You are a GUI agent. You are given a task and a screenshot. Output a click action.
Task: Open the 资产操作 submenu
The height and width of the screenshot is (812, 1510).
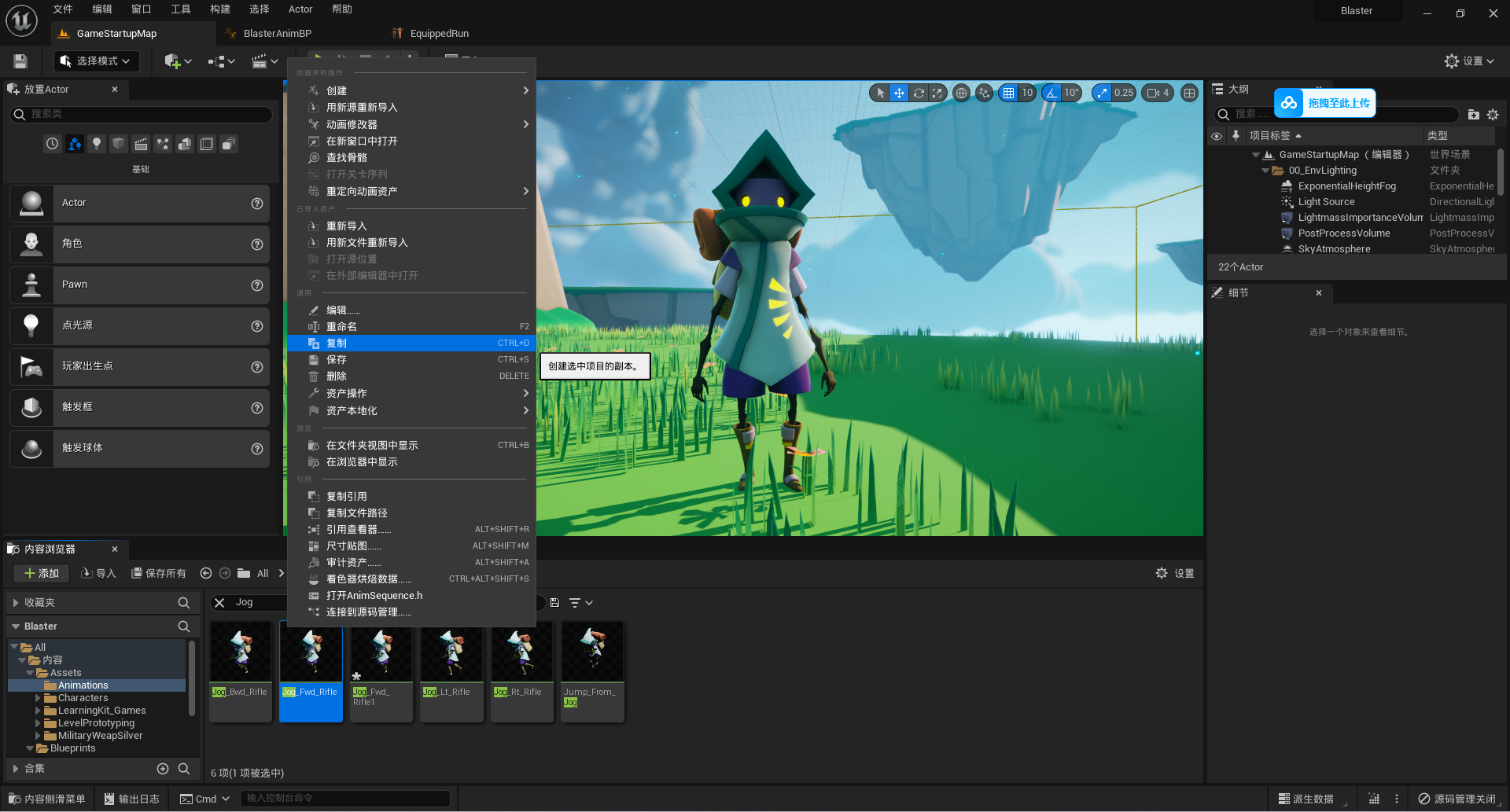point(411,393)
